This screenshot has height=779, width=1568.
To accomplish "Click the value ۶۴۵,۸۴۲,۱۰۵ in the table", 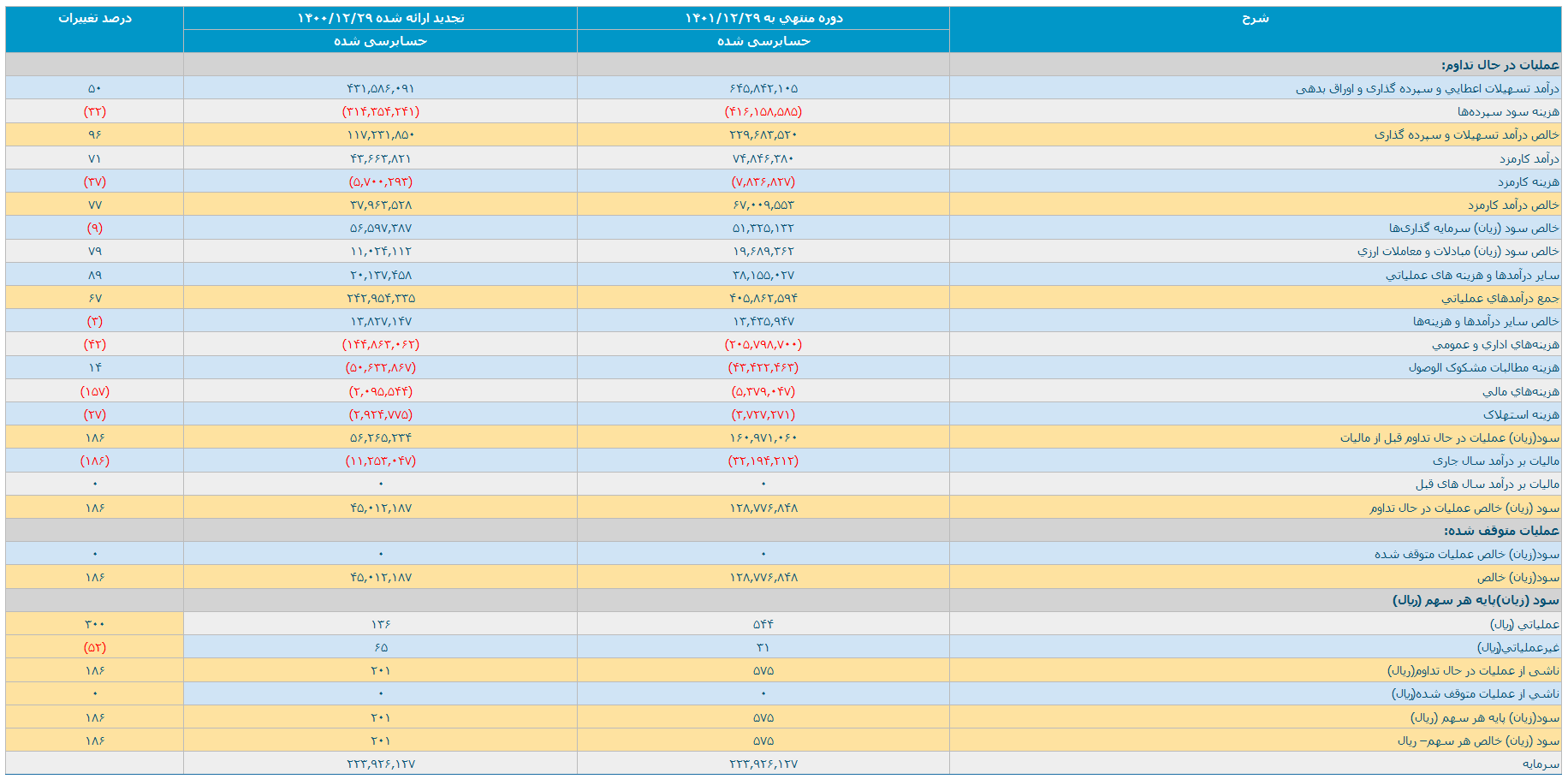I will pos(763,89).
